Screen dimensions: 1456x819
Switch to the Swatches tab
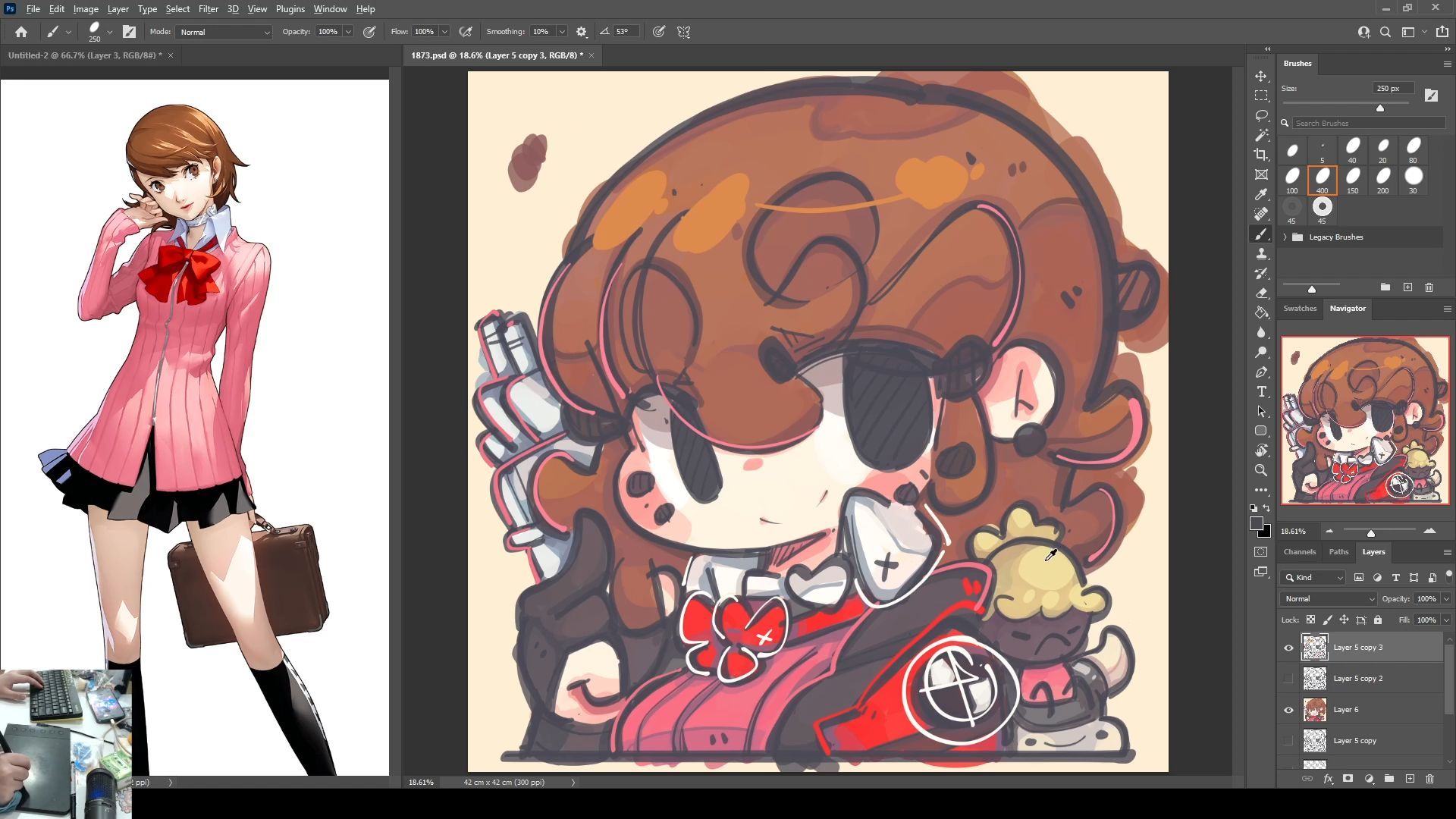click(x=1300, y=309)
